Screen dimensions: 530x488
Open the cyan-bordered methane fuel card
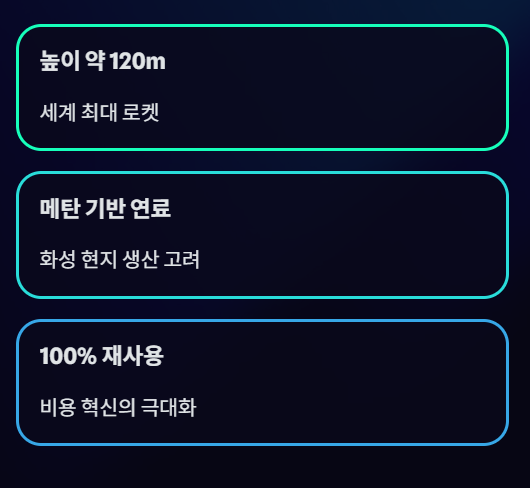tap(262, 235)
